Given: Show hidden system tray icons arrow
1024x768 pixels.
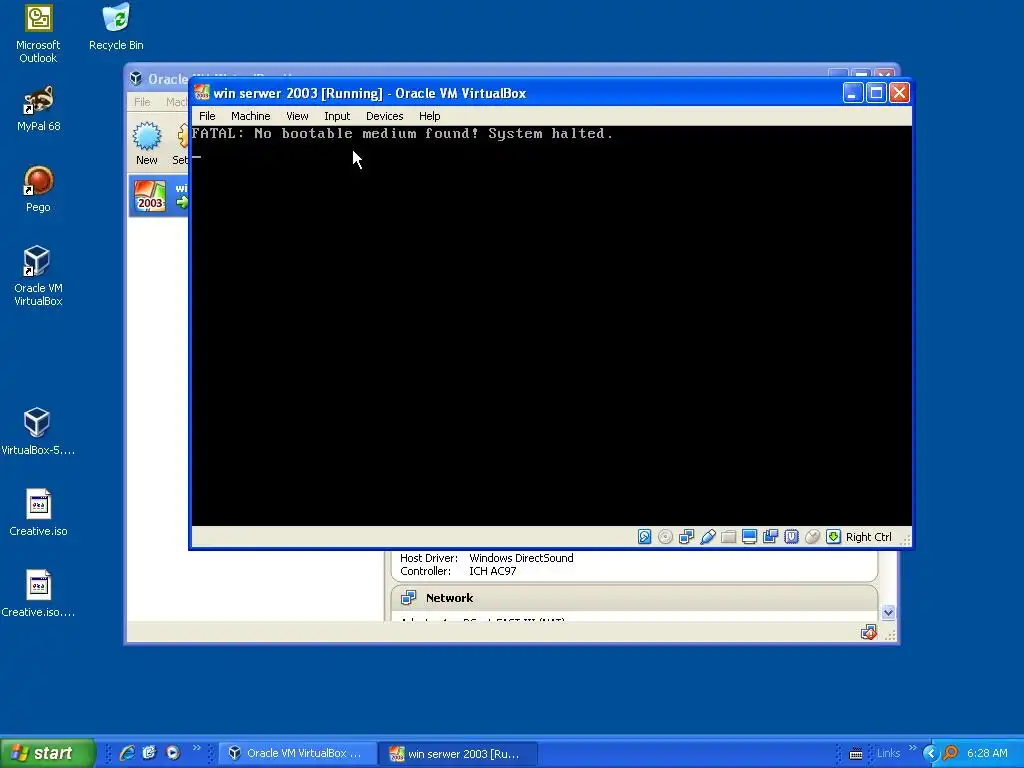Looking at the screenshot, I should tap(930, 753).
